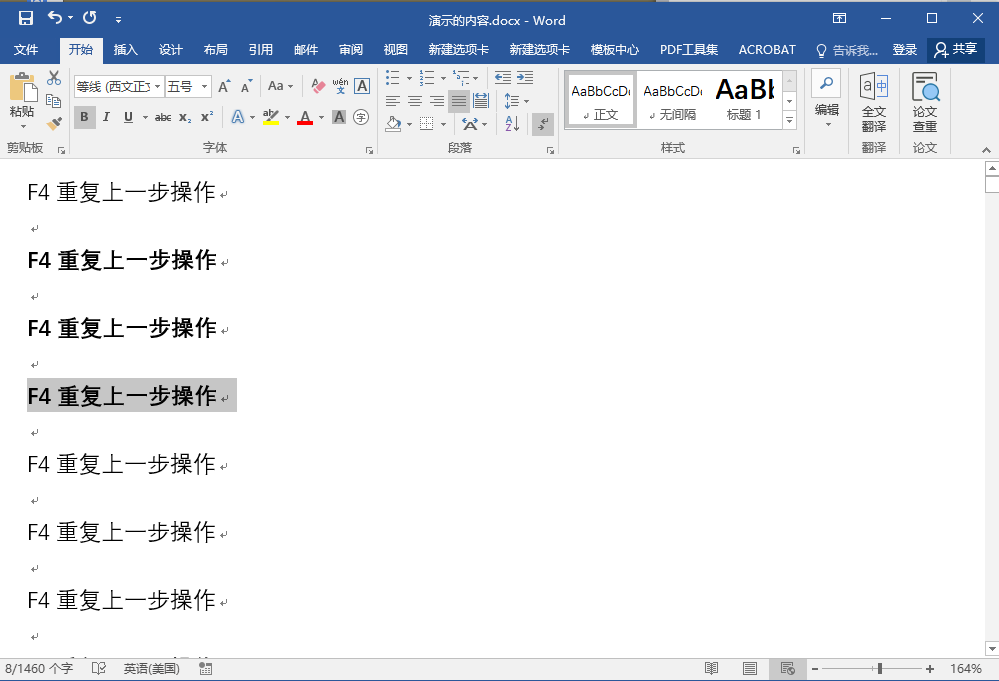Open 全文翻译 full-text translation tool
Screen dimensions: 999x681
[x=874, y=102]
